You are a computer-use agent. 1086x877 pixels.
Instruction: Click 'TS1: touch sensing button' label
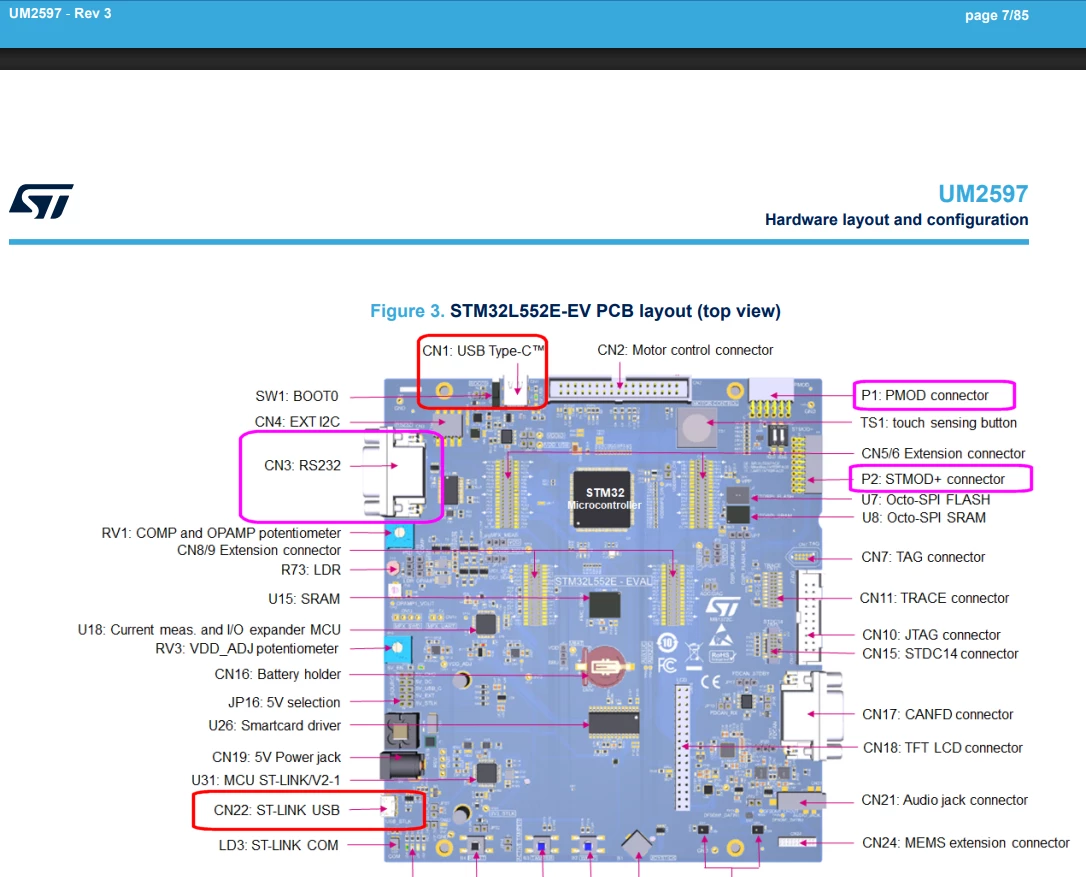tap(938, 423)
